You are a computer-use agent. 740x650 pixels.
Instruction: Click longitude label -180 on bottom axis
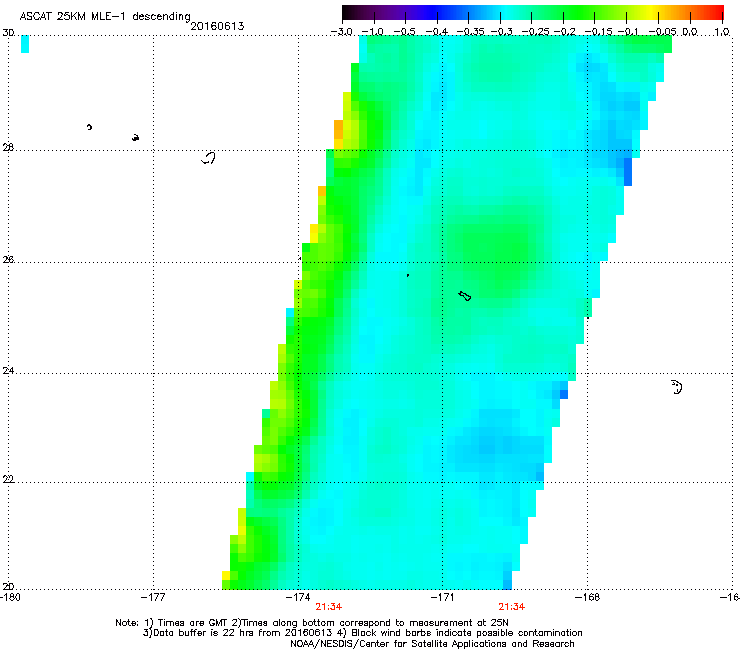10,597
